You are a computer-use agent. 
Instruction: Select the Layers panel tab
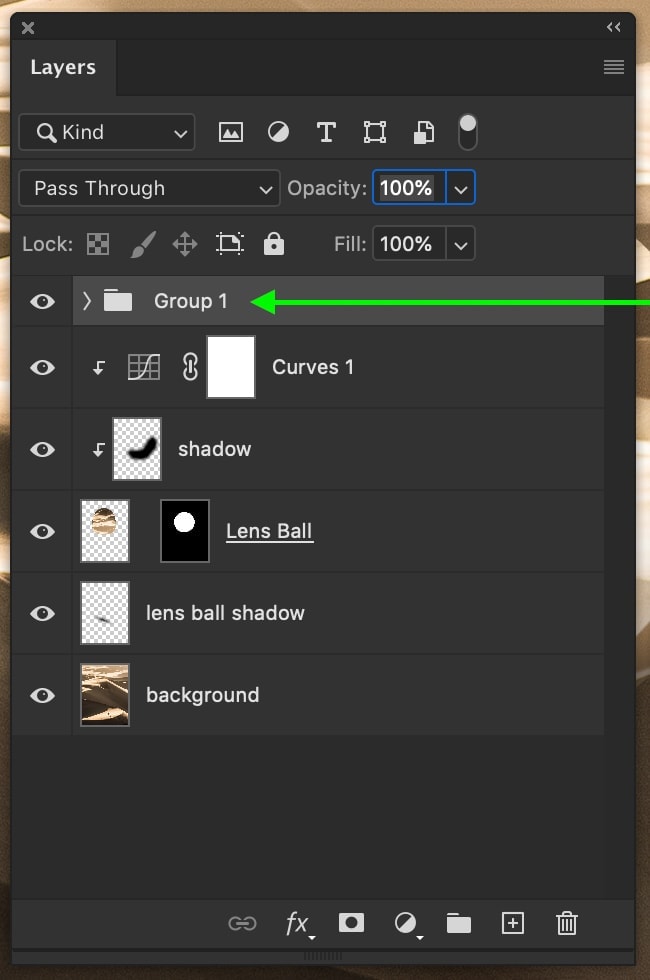pyautogui.click(x=63, y=68)
